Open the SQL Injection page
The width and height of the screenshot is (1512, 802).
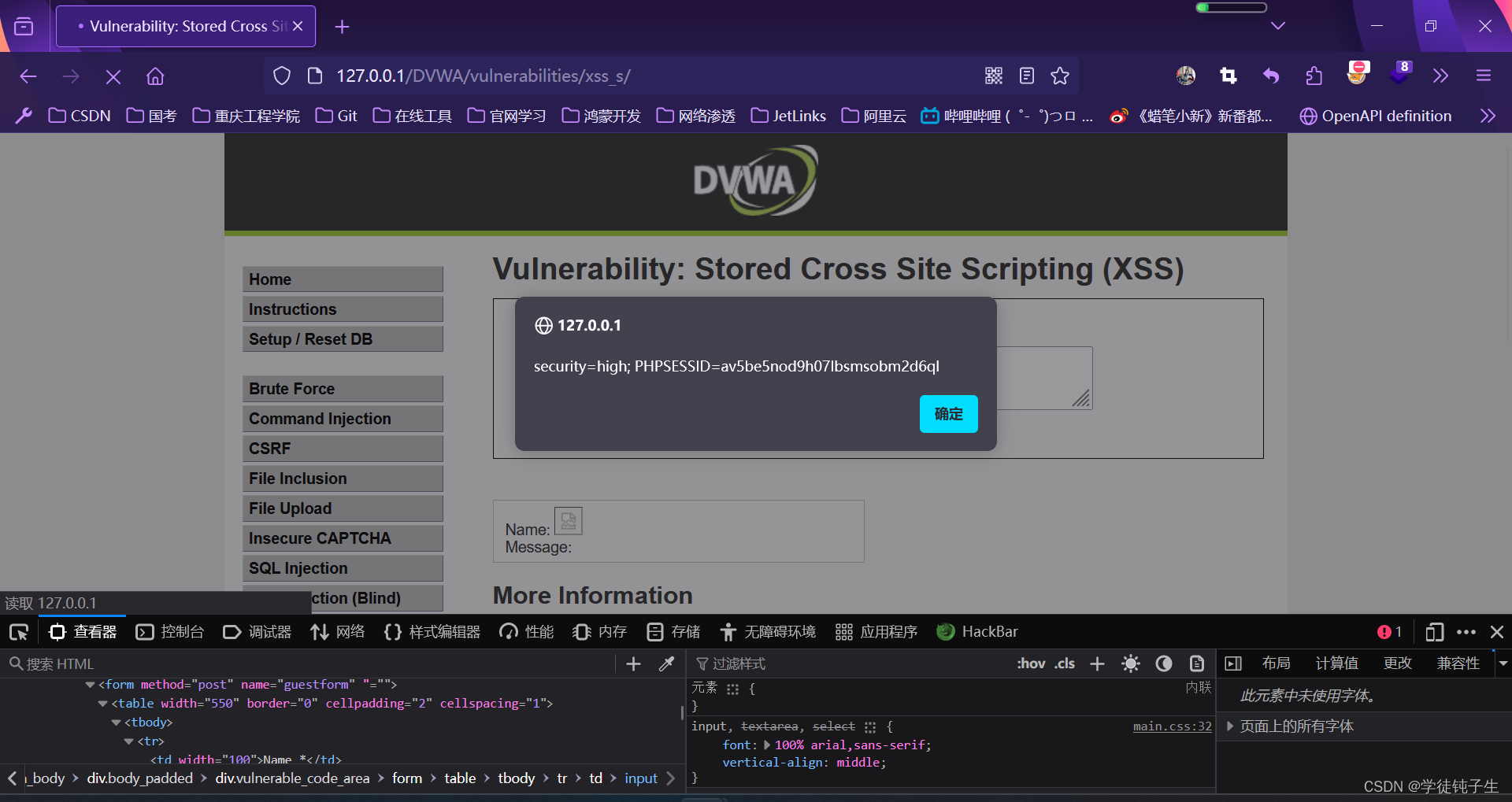343,568
